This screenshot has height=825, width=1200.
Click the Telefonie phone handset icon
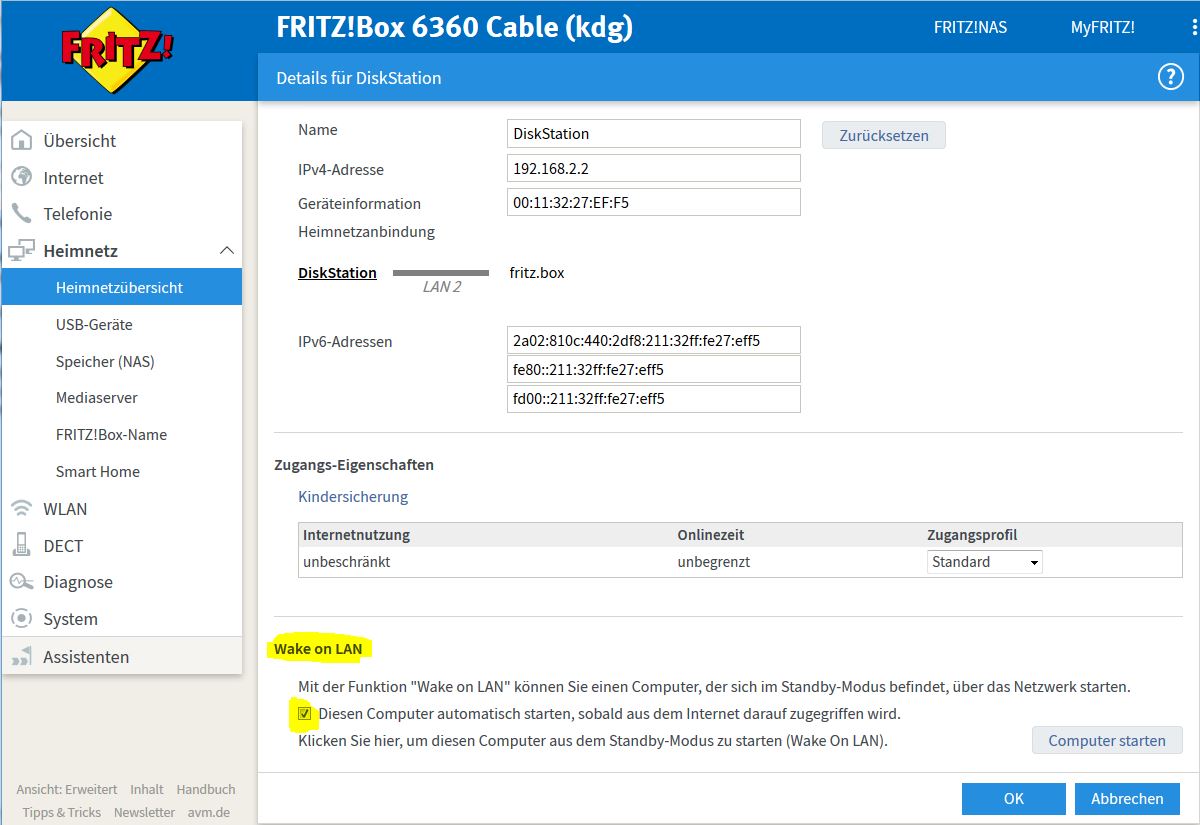click(x=21, y=213)
